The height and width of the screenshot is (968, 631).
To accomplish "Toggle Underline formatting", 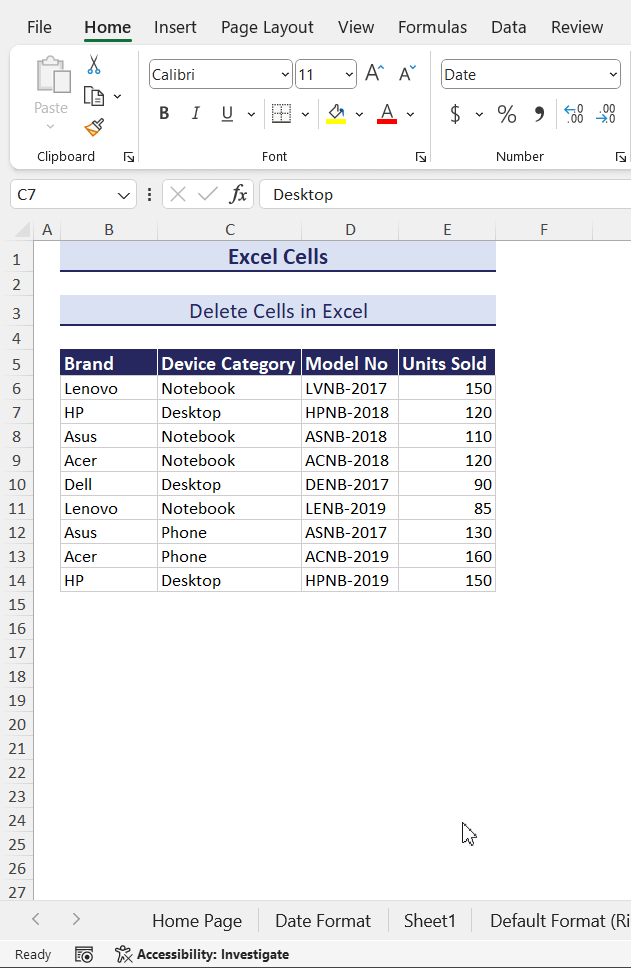I will [227, 114].
